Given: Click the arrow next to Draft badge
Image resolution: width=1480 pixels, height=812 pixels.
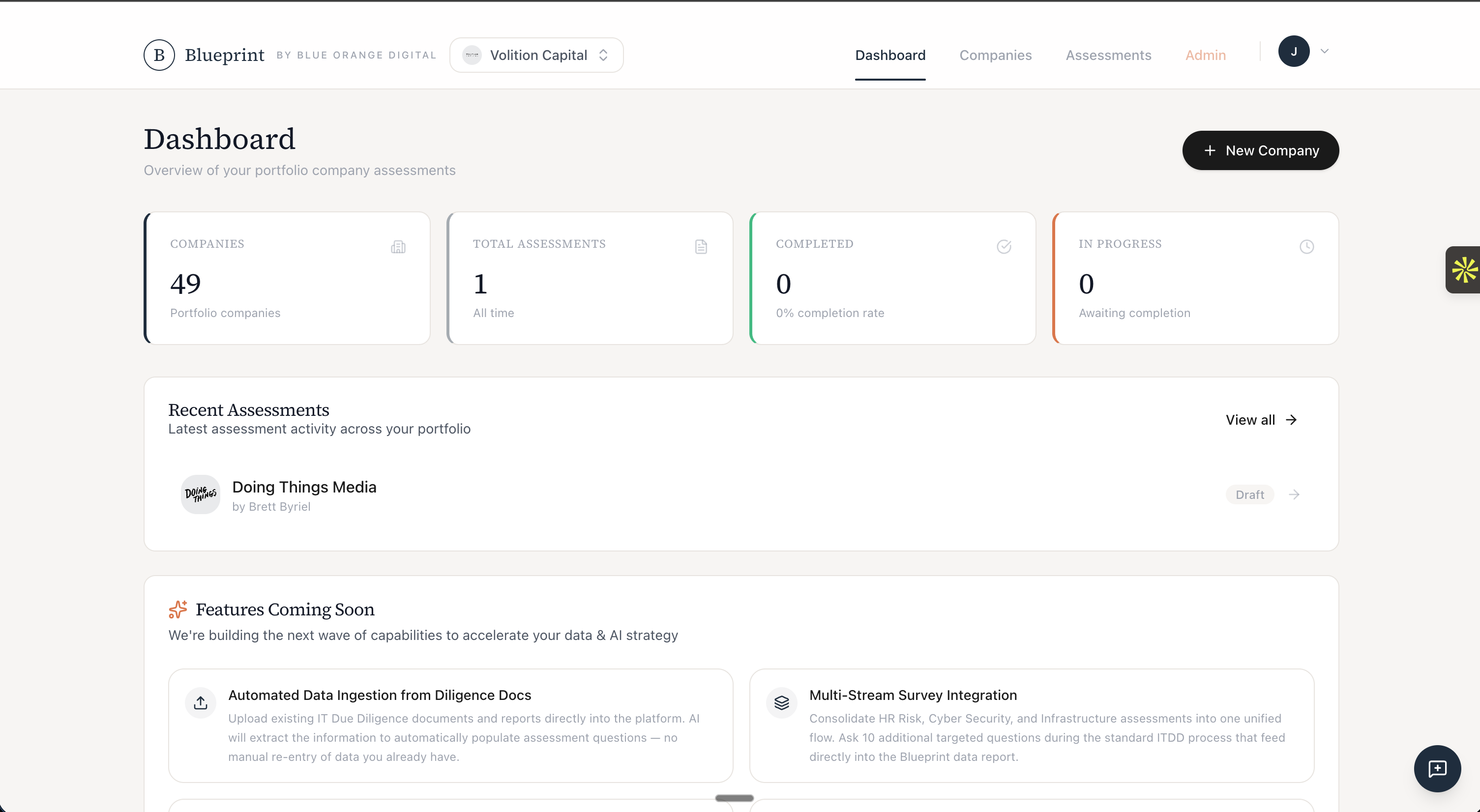Looking at the screenshot, I should click(1295, 494).
